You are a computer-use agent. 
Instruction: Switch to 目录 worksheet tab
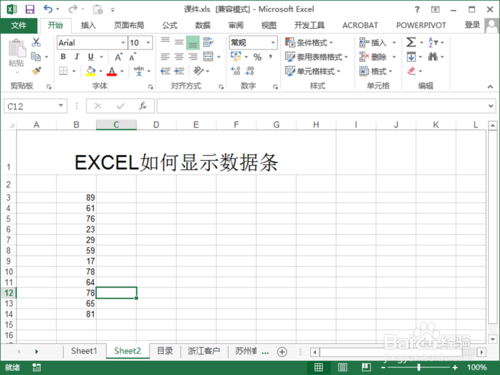pyautogui.click(x=165, y=351)
